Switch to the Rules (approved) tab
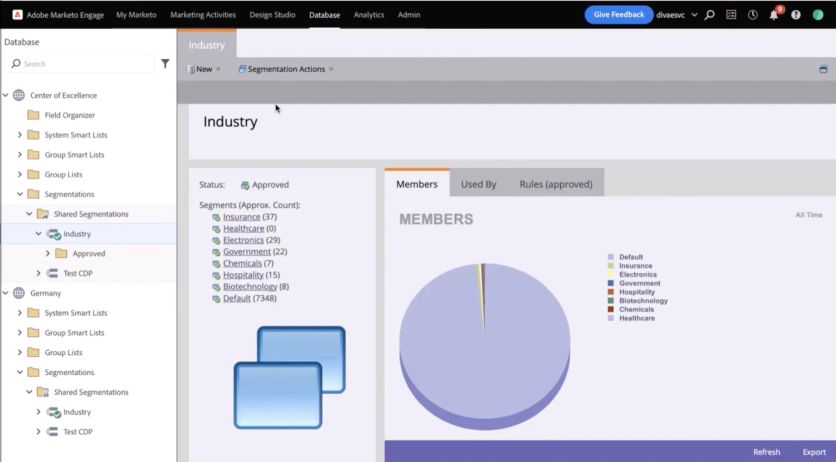This screenshot has width=836, height=462. [556, 184]
